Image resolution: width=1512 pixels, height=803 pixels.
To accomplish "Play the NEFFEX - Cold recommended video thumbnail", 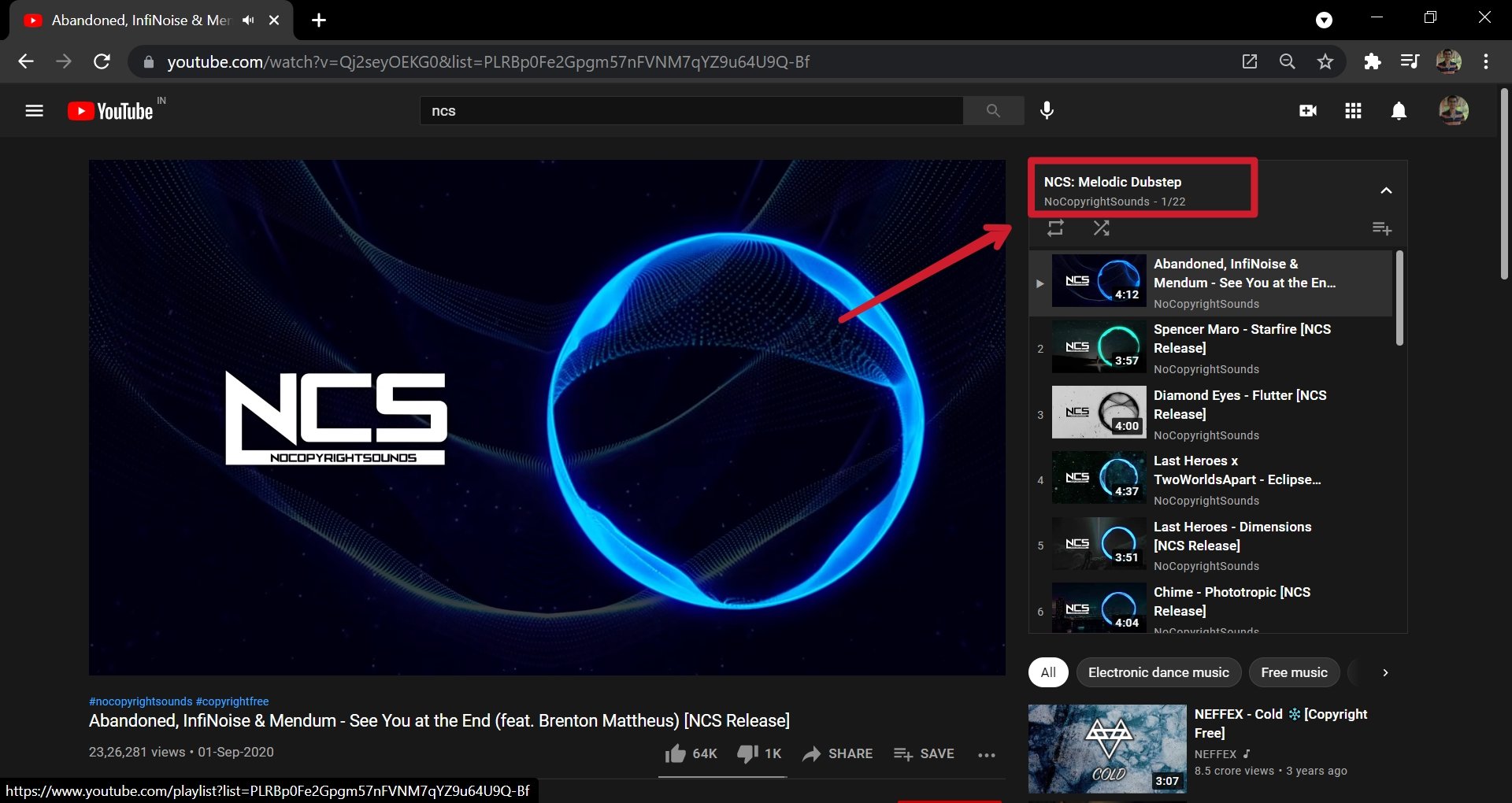I will click(1106, 748).
